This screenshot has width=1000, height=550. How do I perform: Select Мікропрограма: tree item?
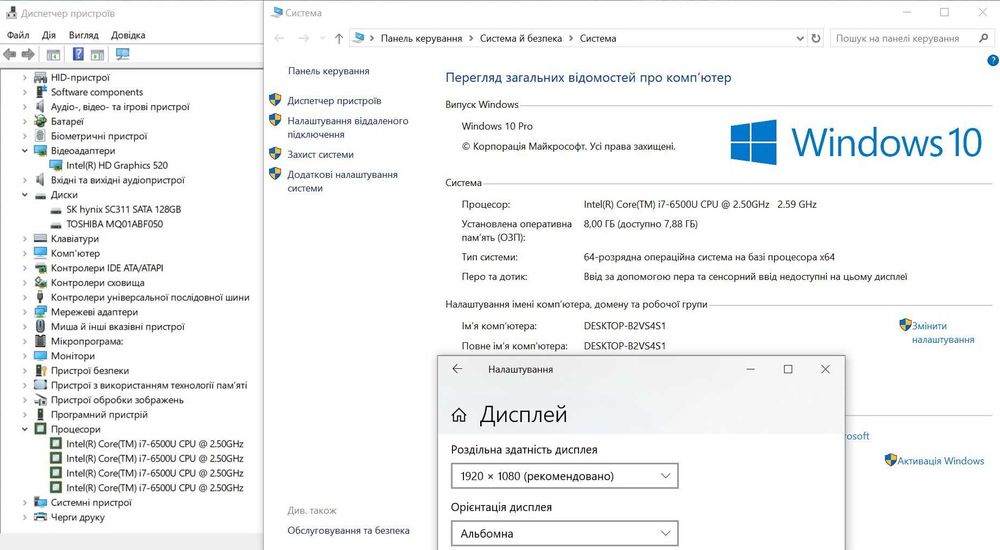point(87,341)
